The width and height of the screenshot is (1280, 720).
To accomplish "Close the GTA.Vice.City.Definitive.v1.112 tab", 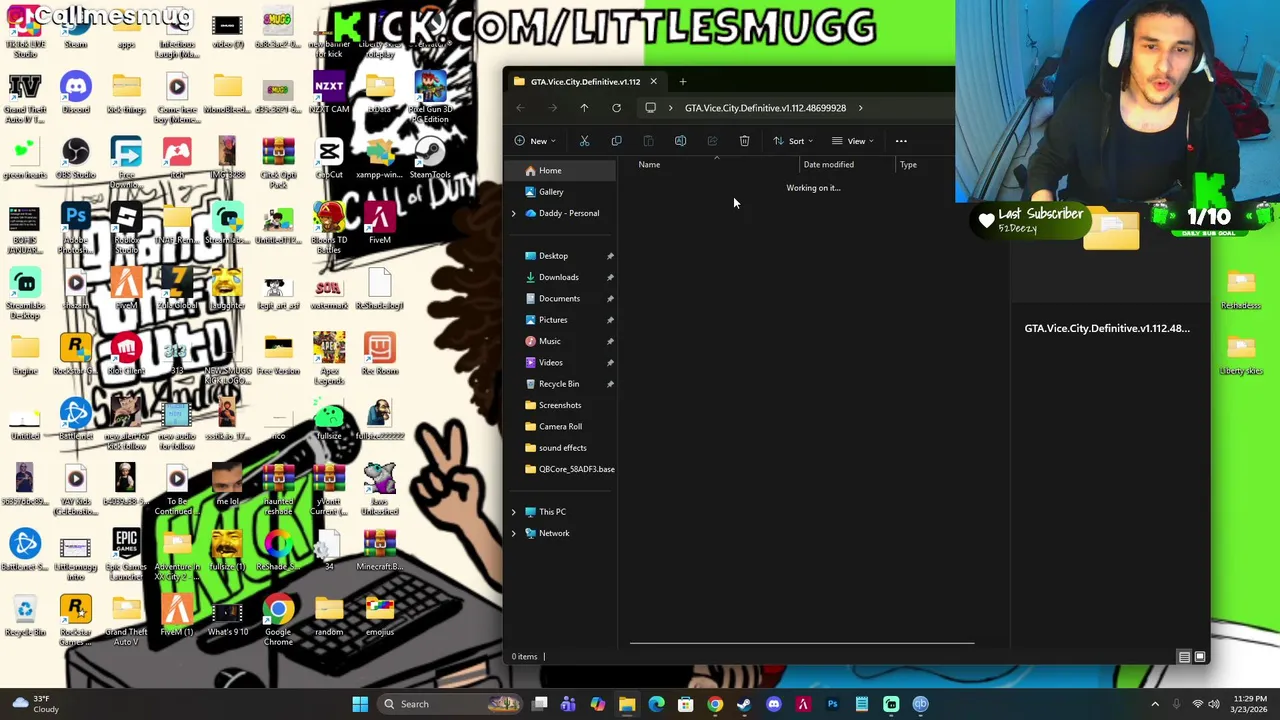I will tap(653, 82).
